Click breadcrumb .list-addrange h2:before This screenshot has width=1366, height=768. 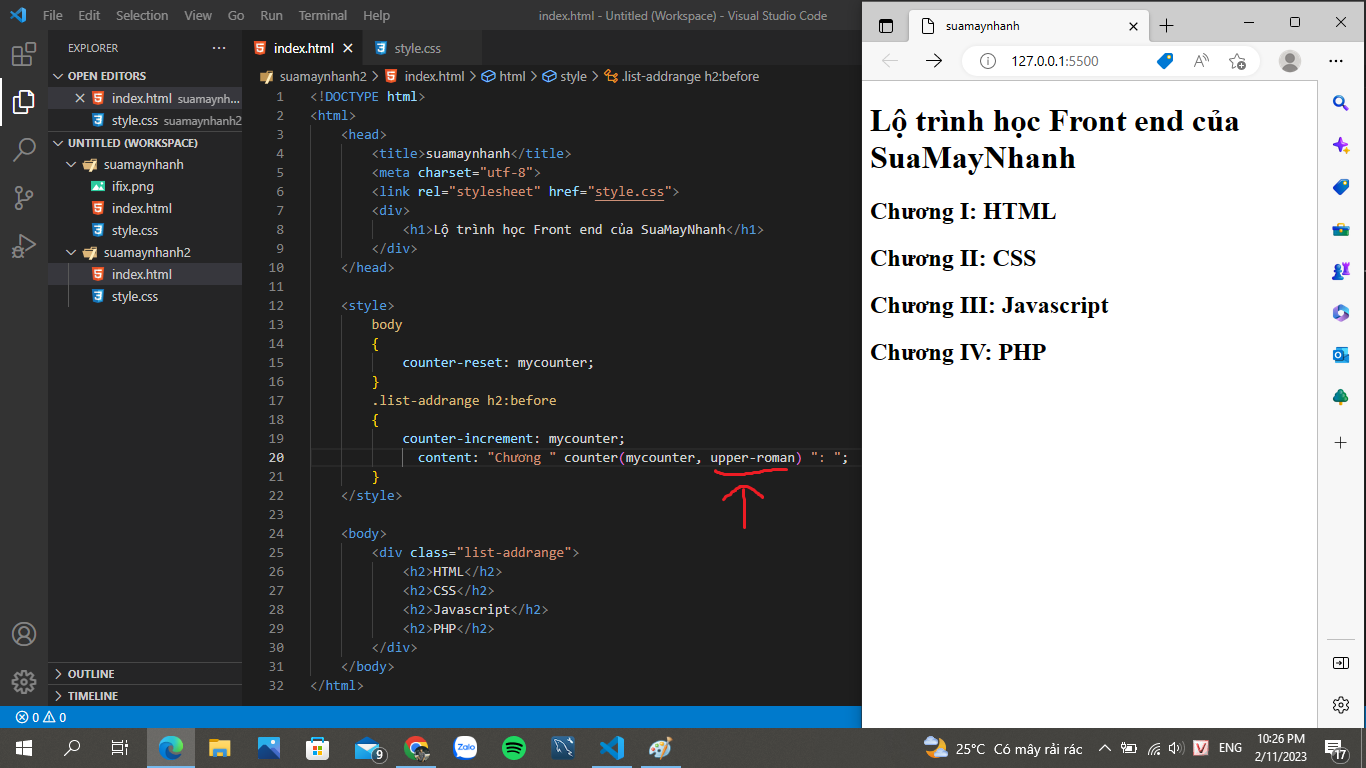click(690, 76)
